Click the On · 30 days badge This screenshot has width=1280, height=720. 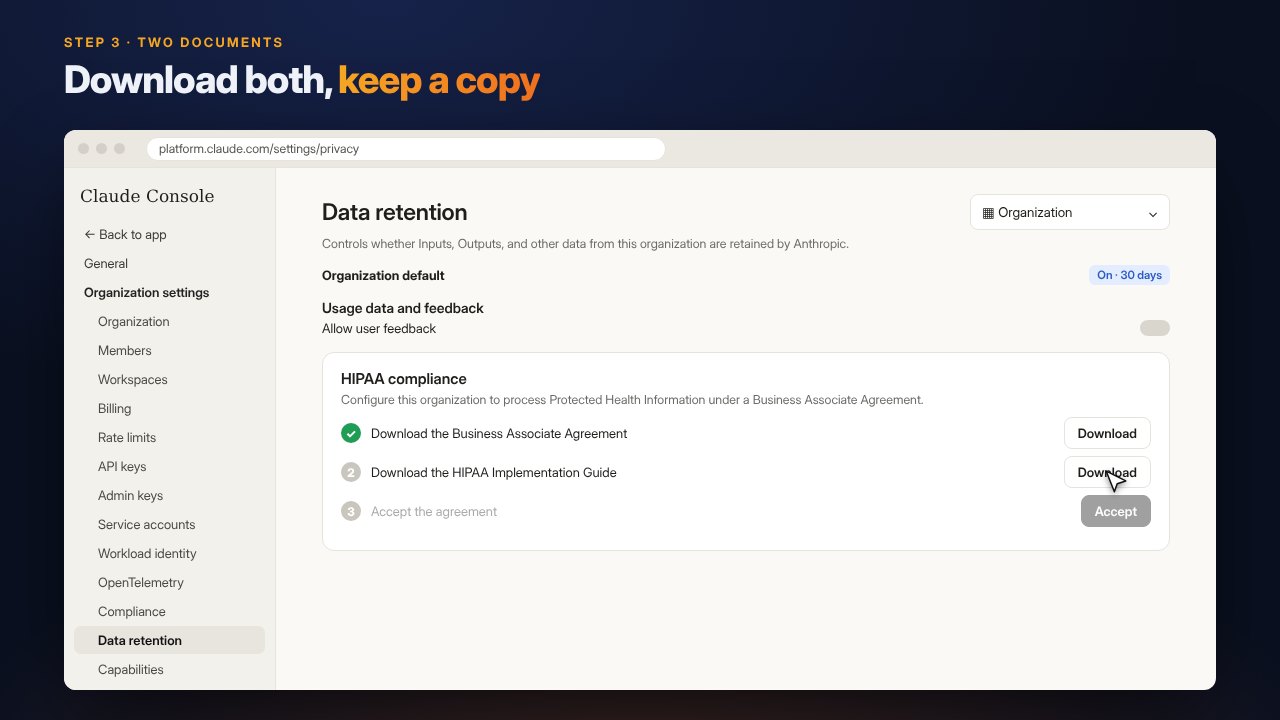pyautogui.click(x=1129, y=275)
